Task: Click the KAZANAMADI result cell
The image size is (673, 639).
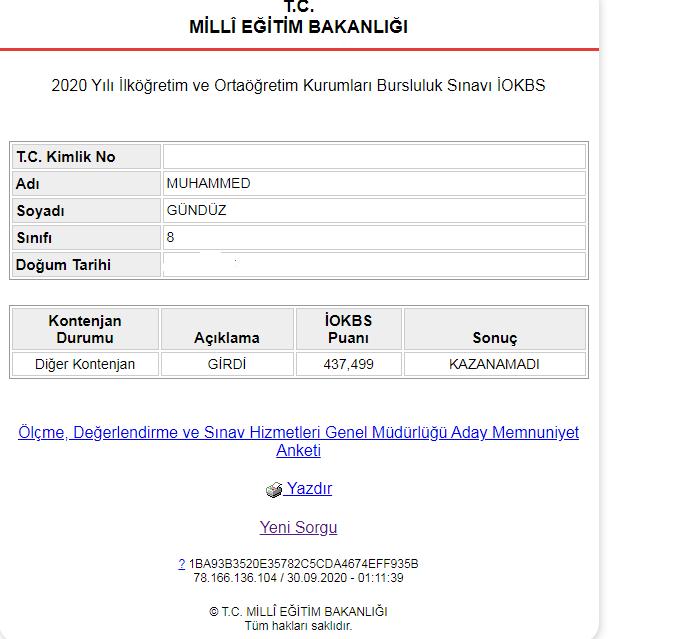Action: coord(494,364)
